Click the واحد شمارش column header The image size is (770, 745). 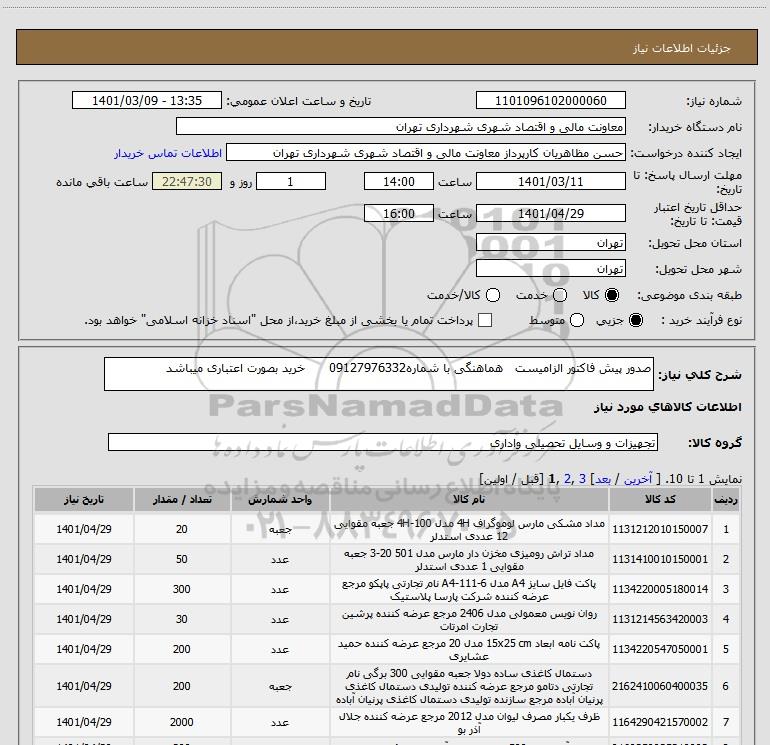(280, 499)
